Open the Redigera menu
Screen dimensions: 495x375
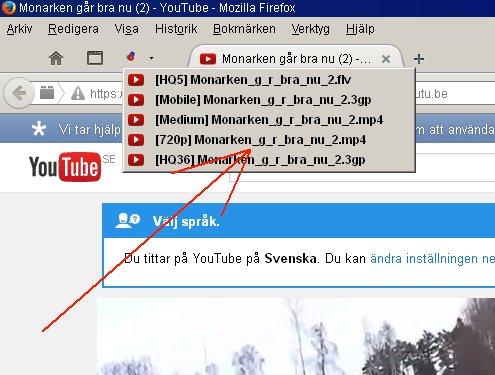[x=73, y=29]
